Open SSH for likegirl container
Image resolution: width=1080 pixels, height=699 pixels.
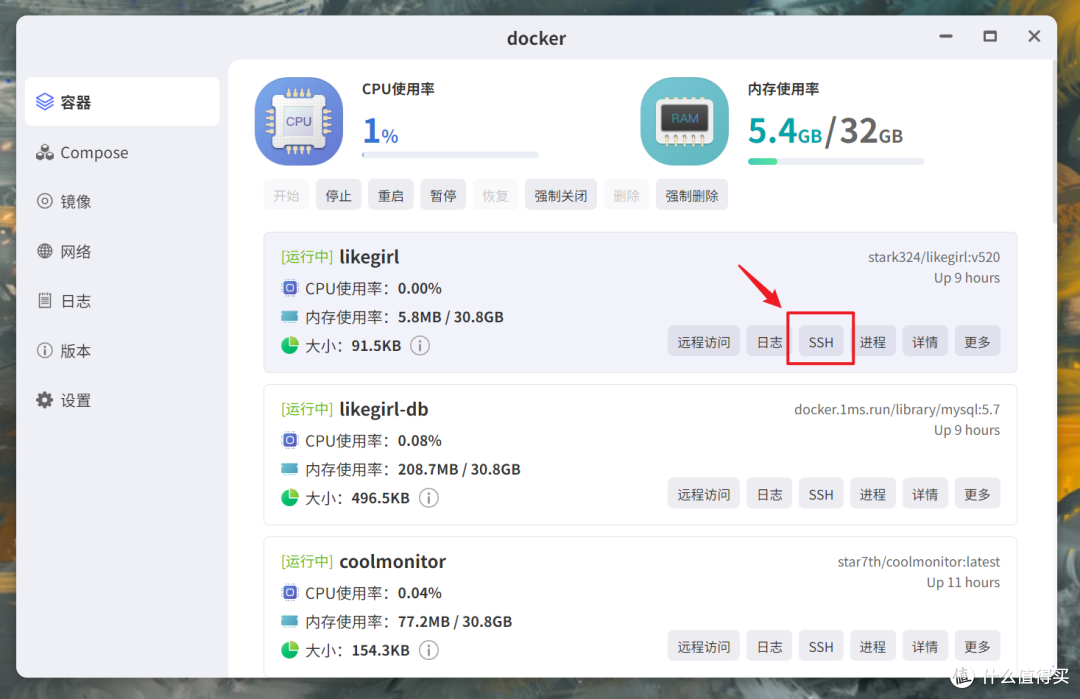point(821,342)
